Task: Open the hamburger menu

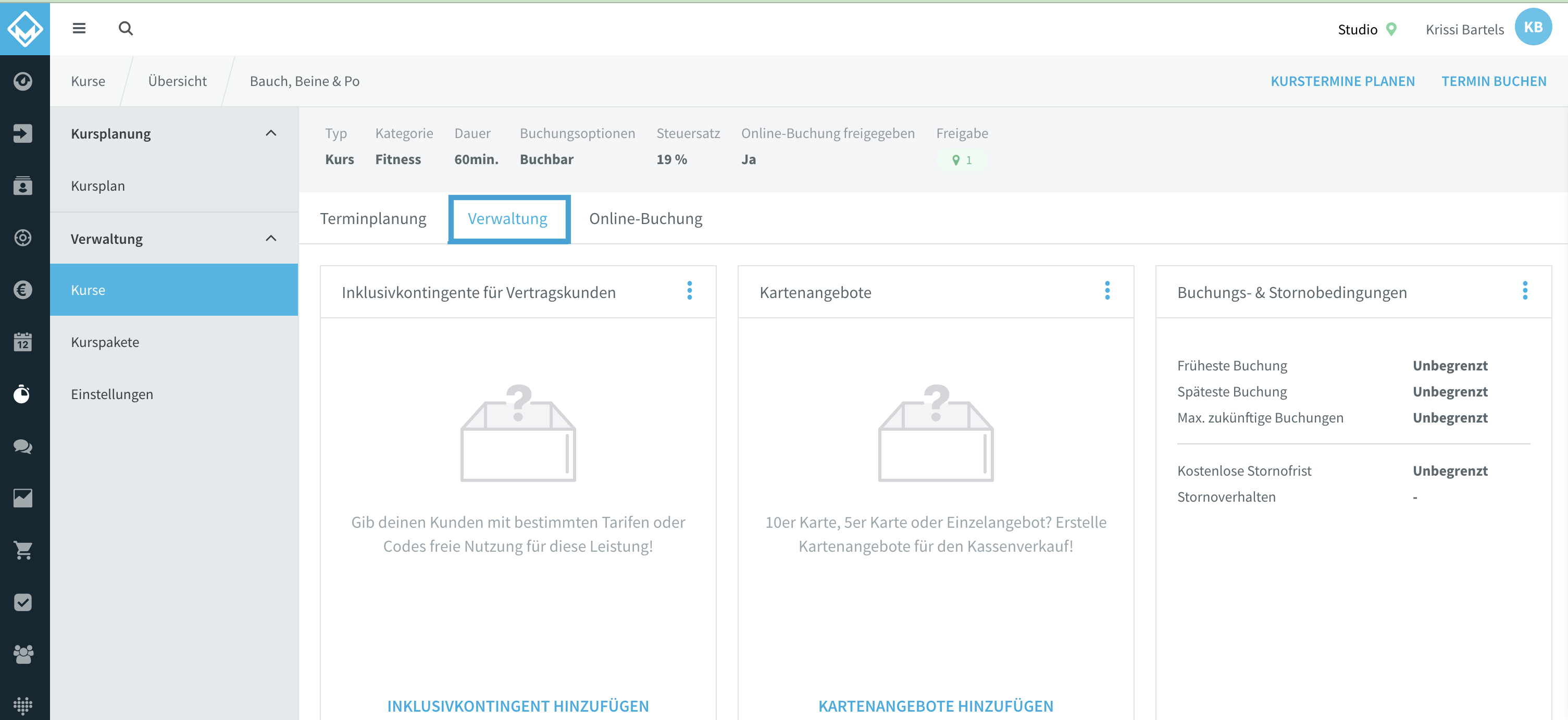Action: pyautogui.click(x=79, y=28)
